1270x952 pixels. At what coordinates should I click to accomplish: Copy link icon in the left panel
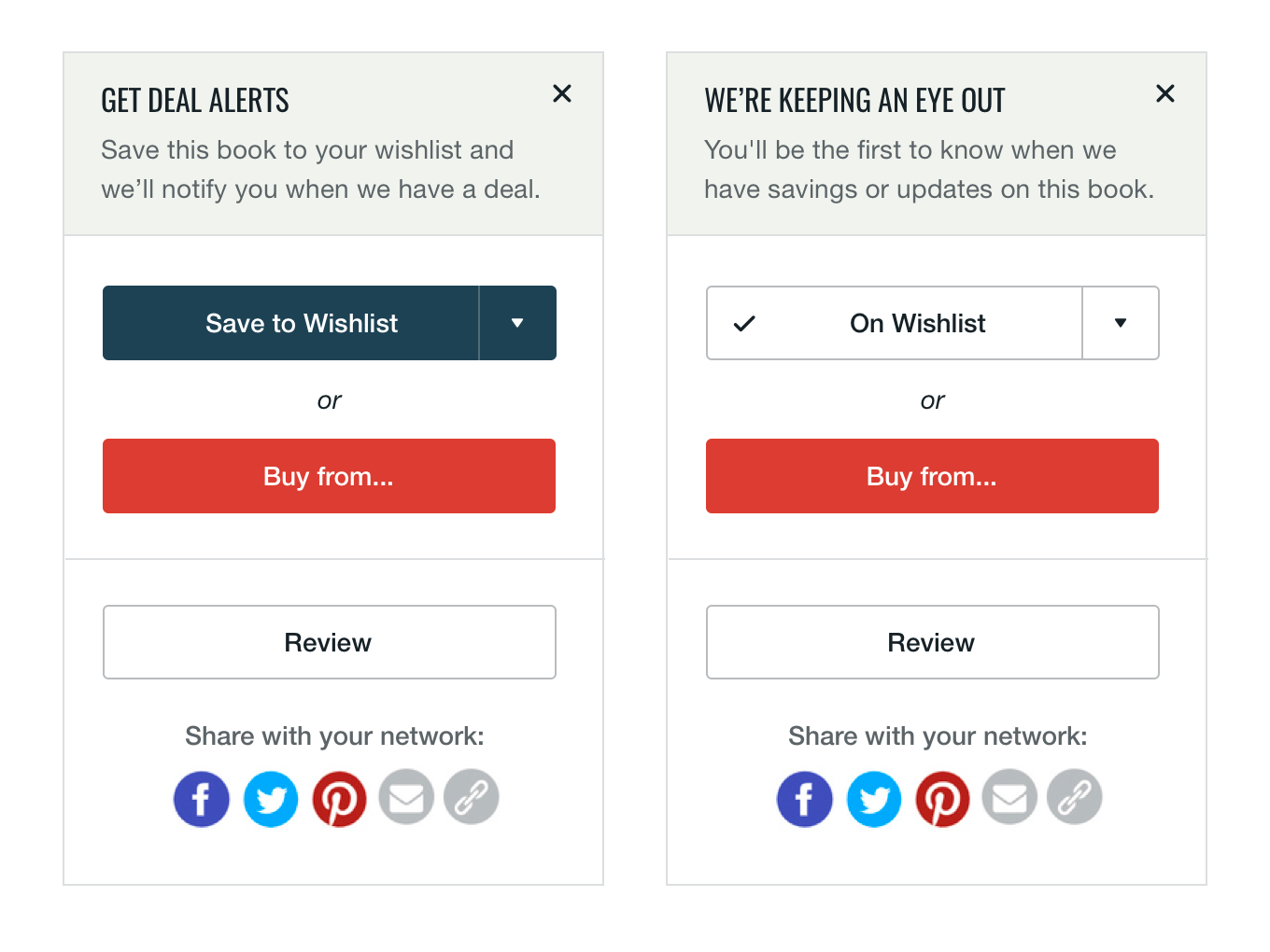click(x=472, y=797)
